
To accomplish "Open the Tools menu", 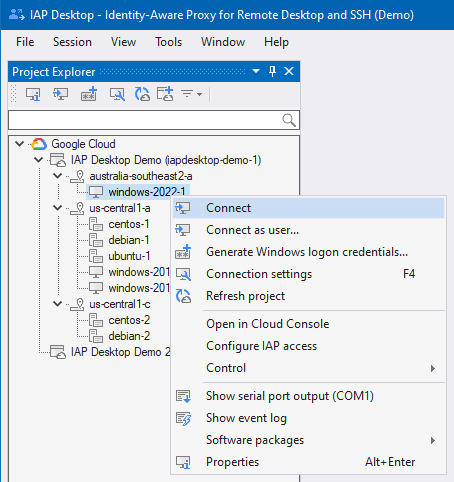I will pyautogui.click(x=168, y=42).
